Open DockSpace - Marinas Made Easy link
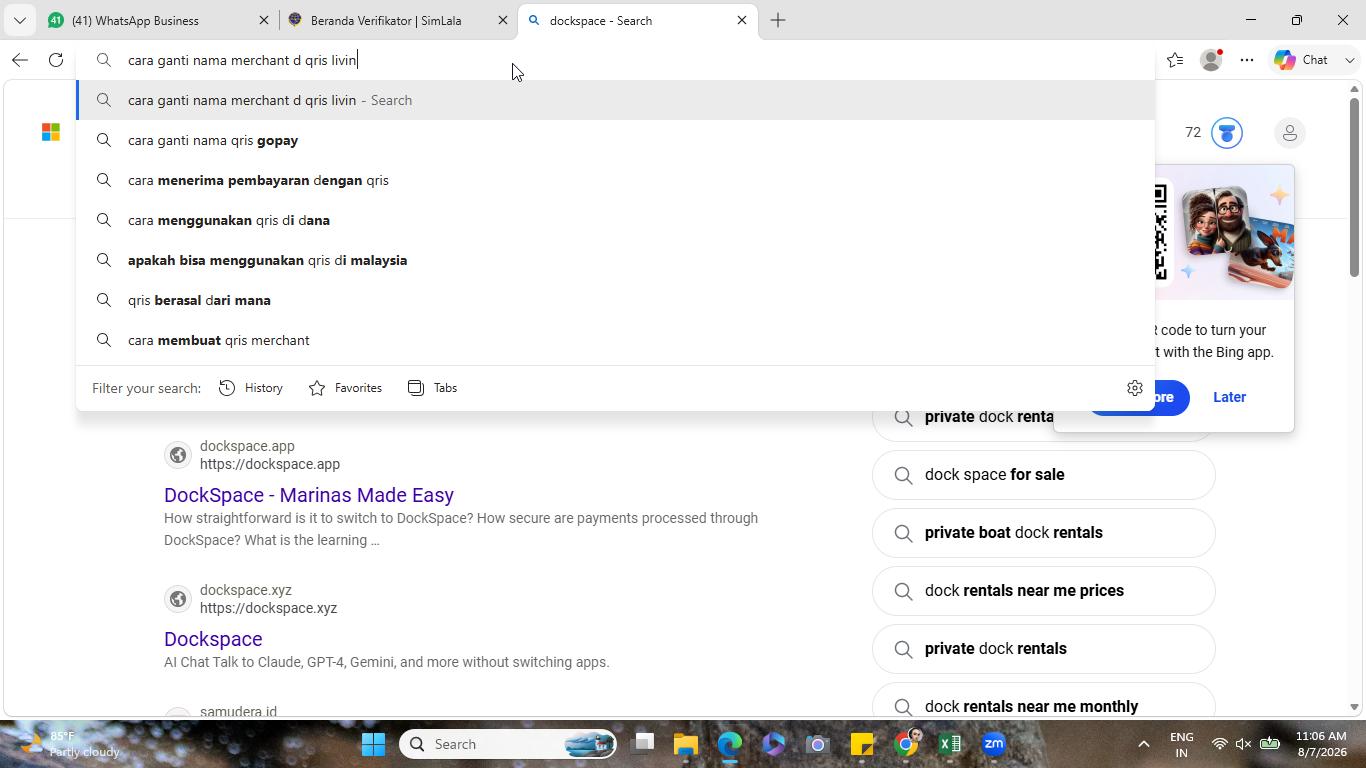This screenshot has width=1366, height=768. pyautogui.click(x=309, y=495)
